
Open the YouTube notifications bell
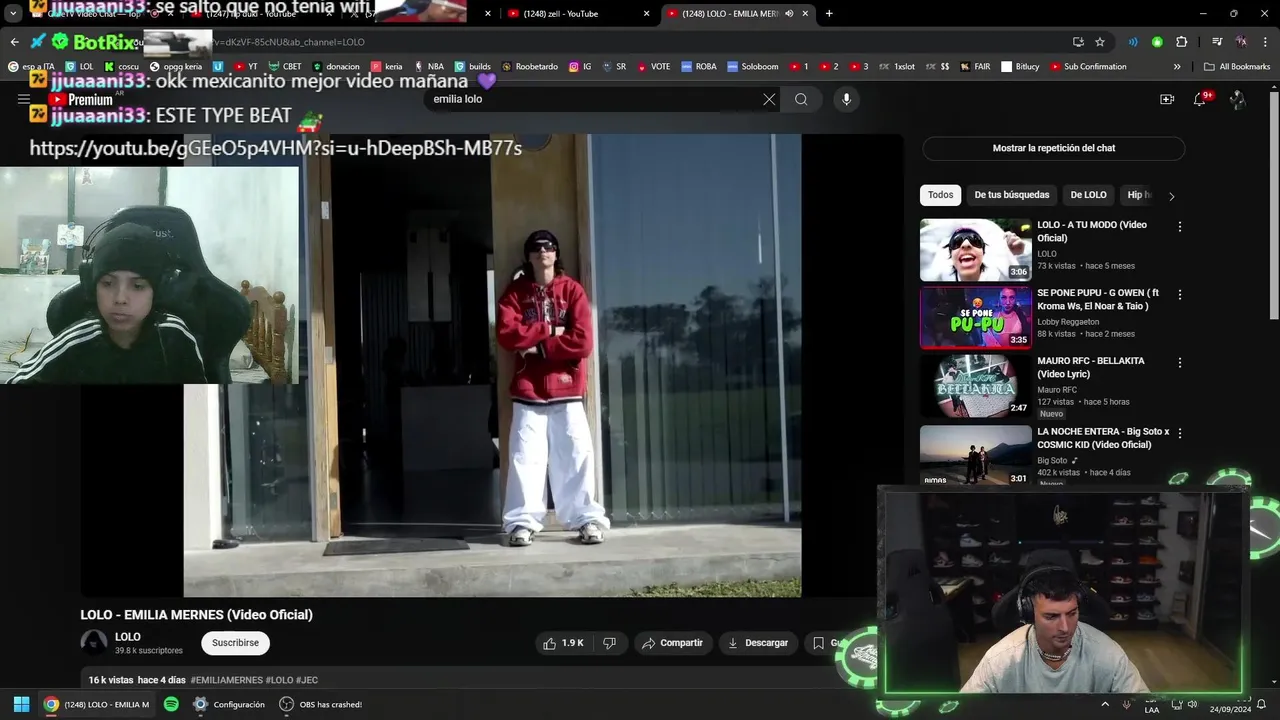1200,99
